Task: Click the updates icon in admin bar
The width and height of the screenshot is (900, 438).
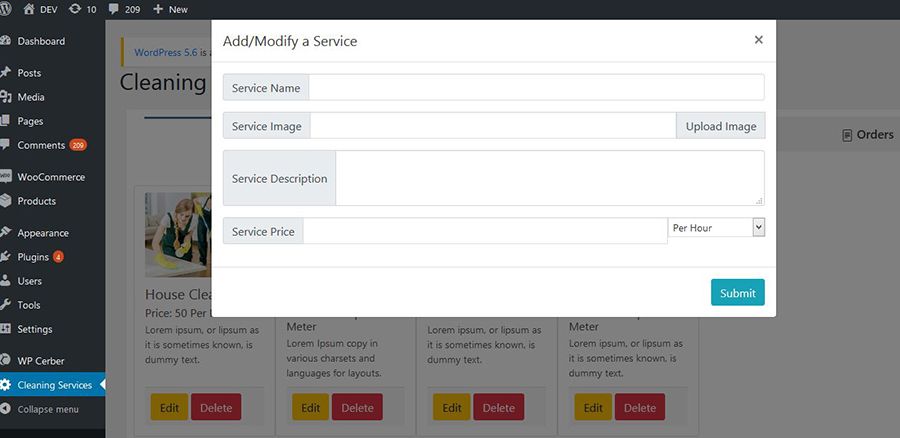Action: [x=75, y=9]
